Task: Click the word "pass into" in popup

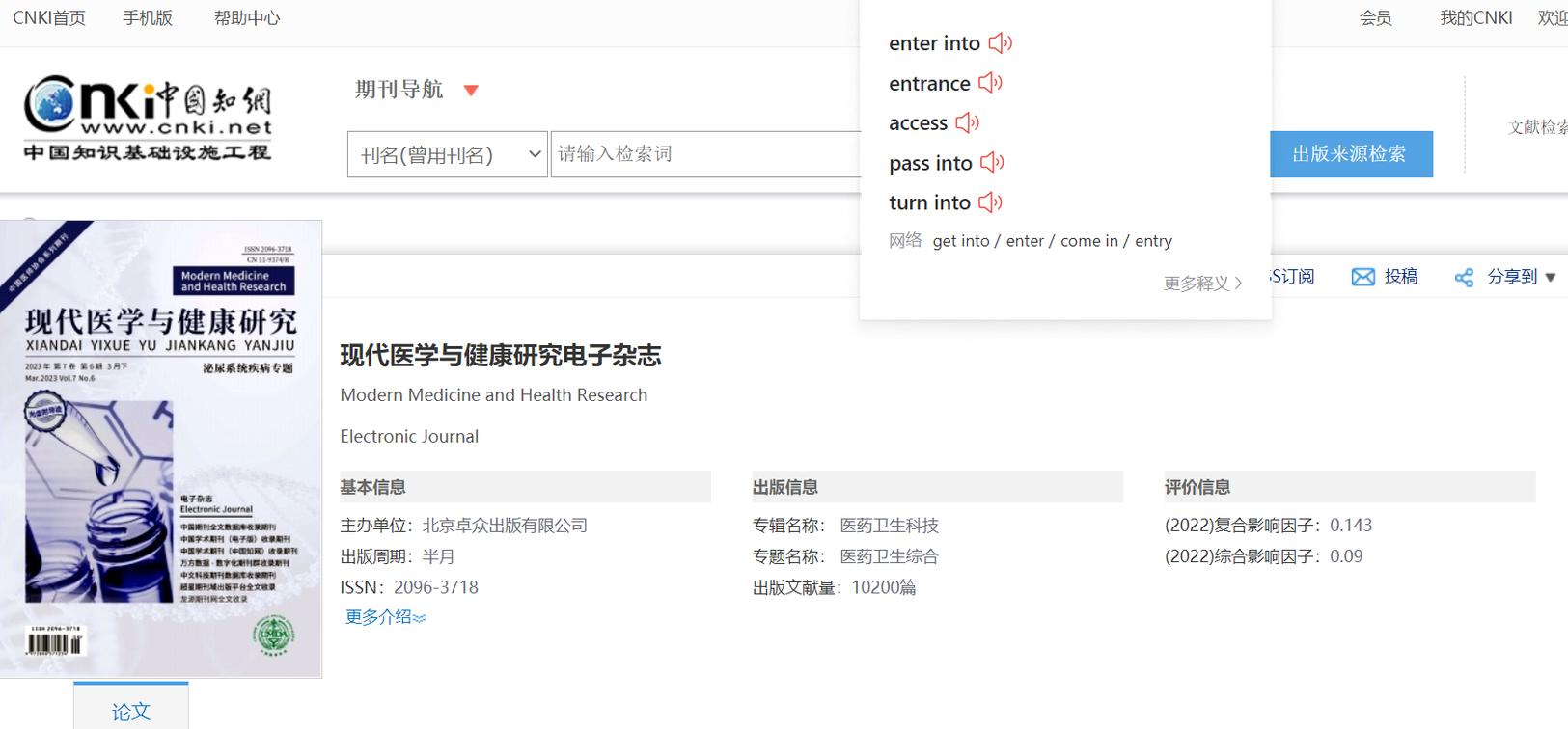Action: (x=930, y=164)
